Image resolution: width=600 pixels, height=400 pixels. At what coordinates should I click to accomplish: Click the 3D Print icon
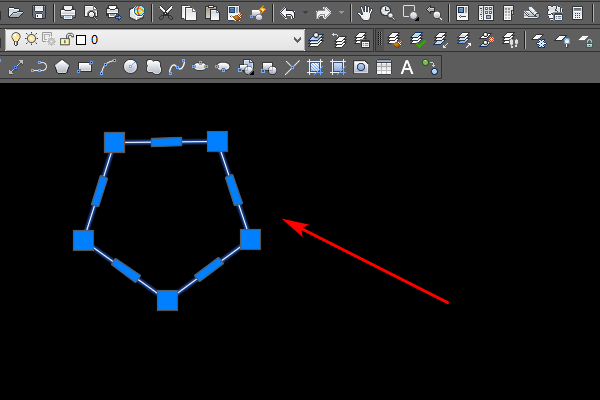(137, 13)
